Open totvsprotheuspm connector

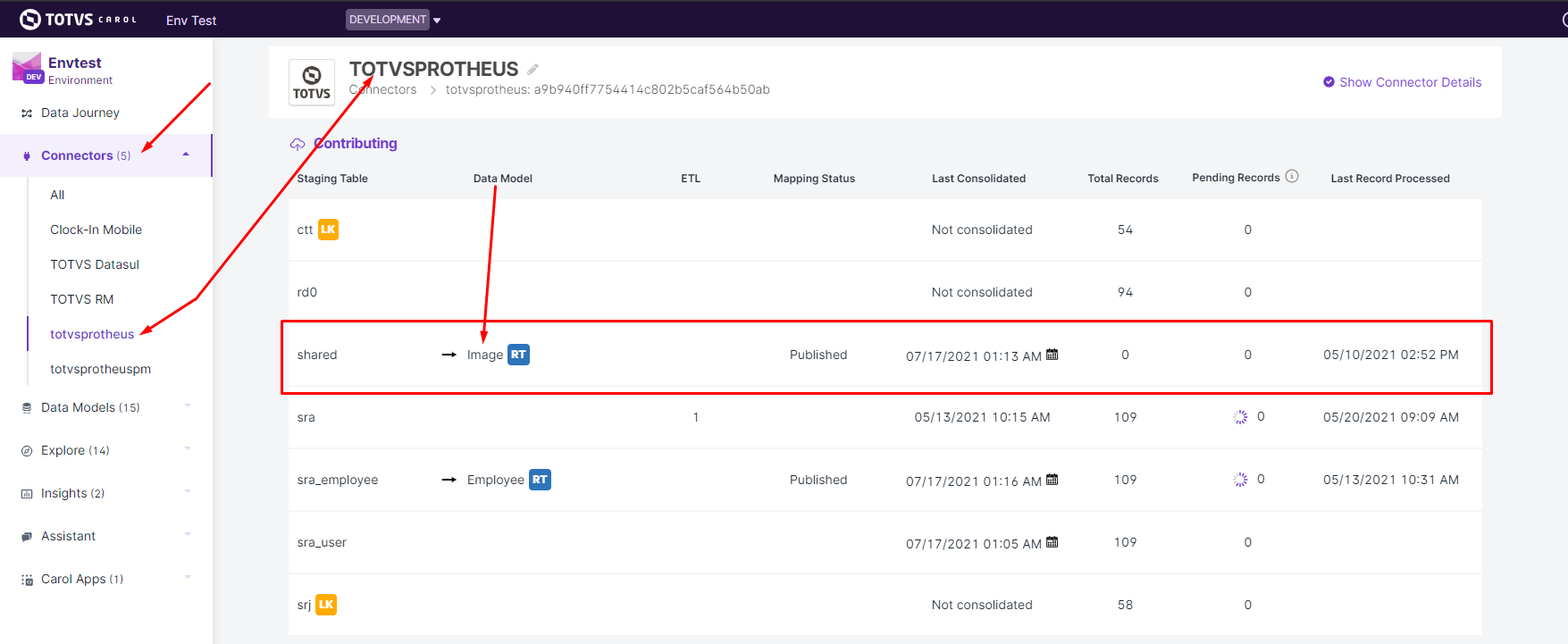tap(100, 369)
